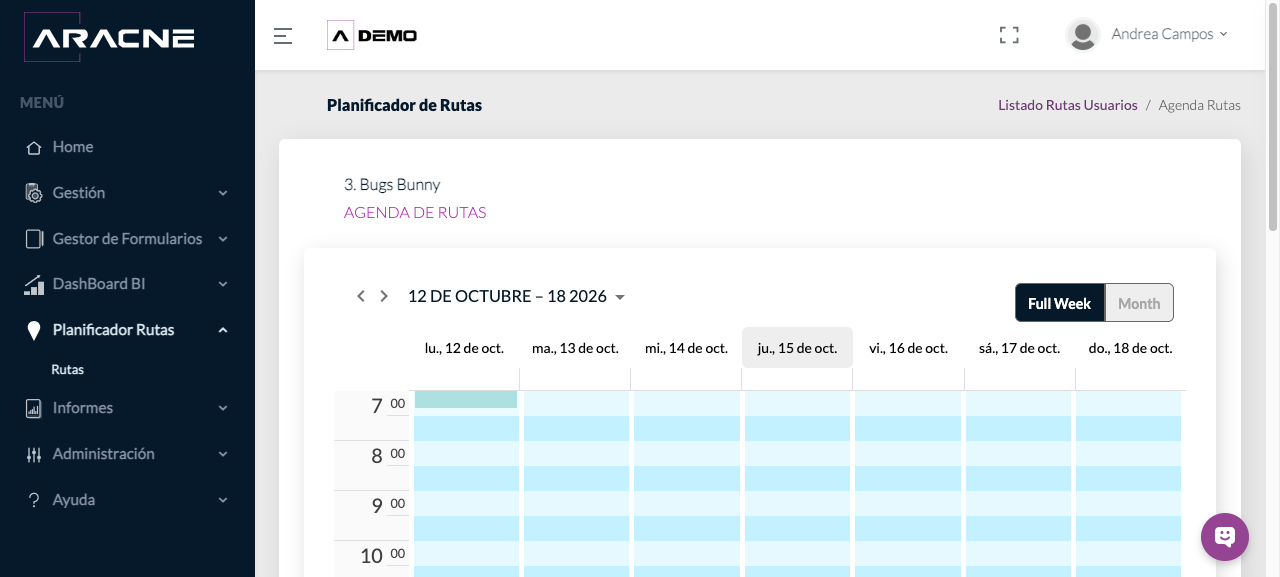Open the Andrea Campos user dropdown
This screenshot has height=577, width=1280.
click(x=1169, y=34)
